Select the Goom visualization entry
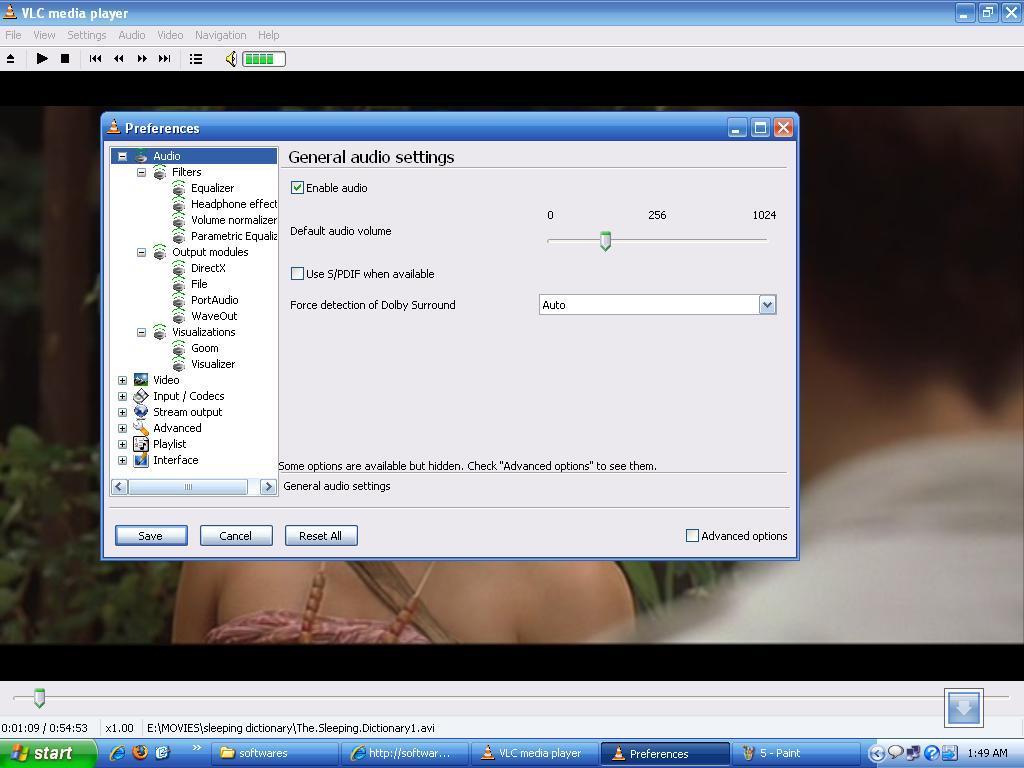This screenshot has height=768, width=1024. coord(204,348)
